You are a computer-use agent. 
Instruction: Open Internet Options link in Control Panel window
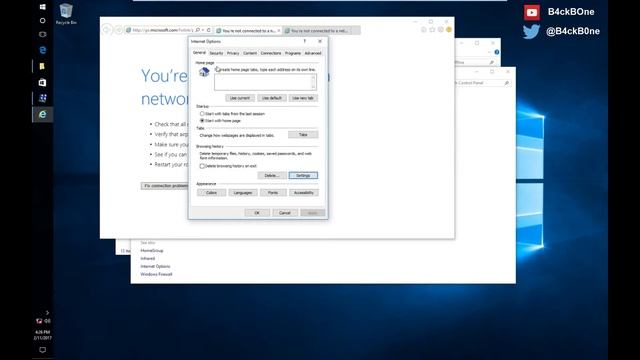156,266
